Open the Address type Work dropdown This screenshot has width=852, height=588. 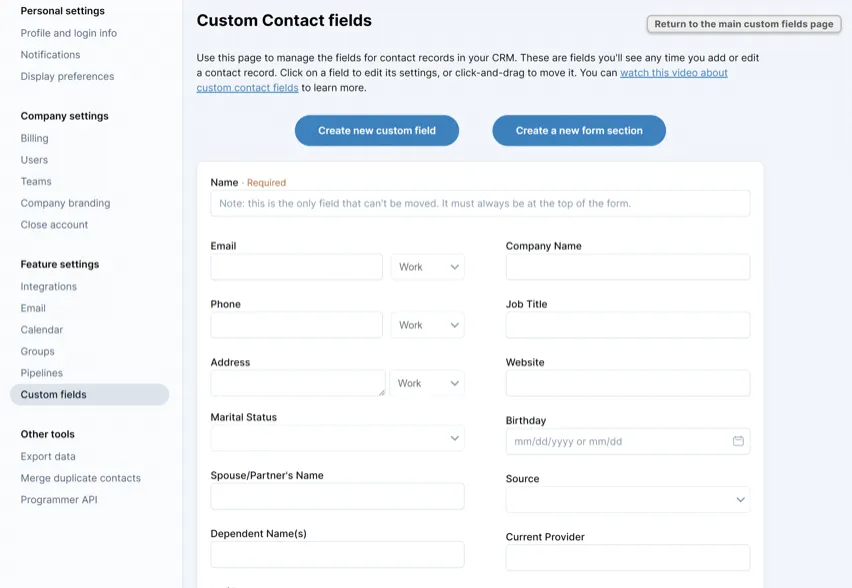(427, 382)
